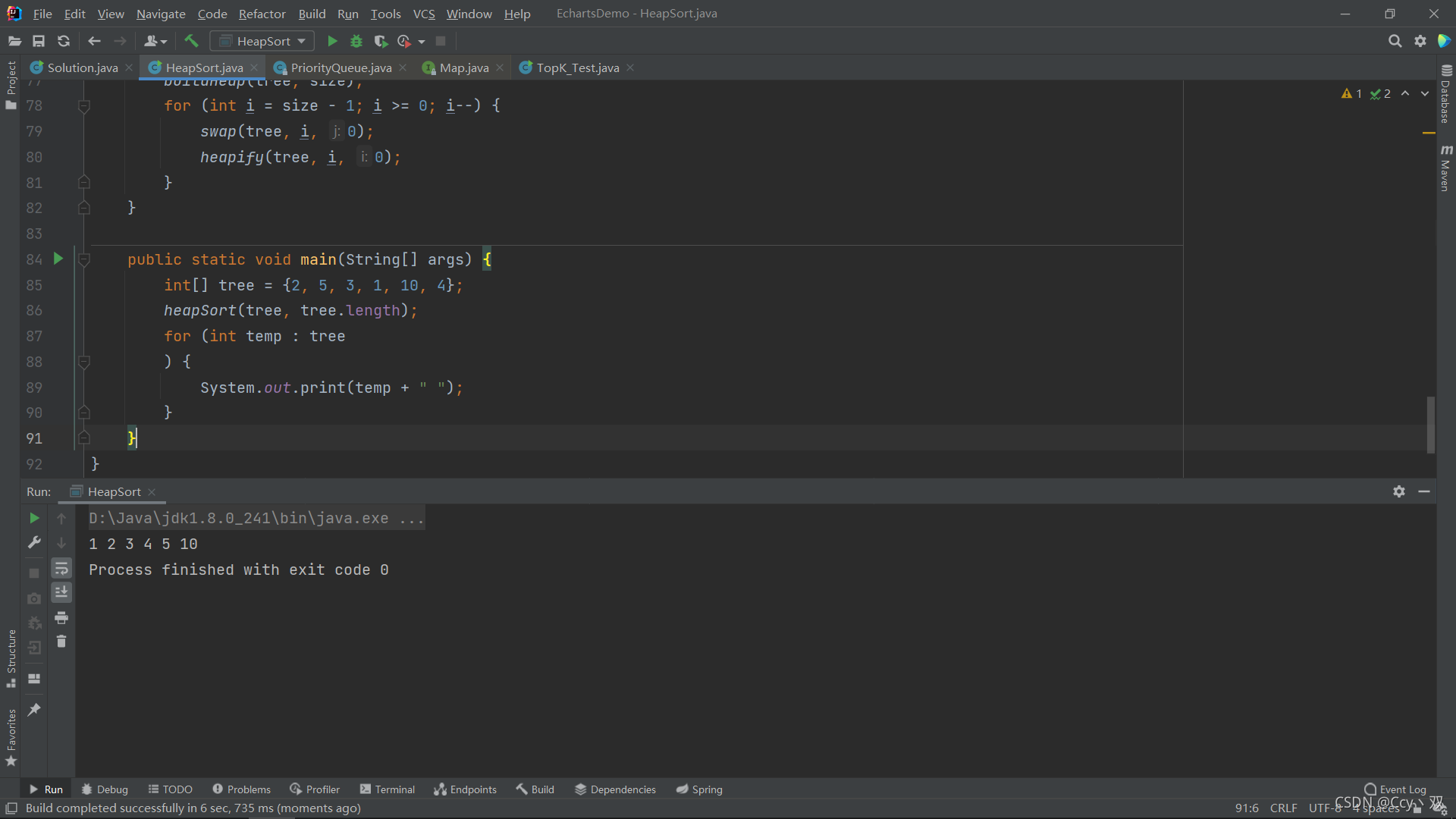
Task: Click the Build project hammer icon
Action: point(191,41)
